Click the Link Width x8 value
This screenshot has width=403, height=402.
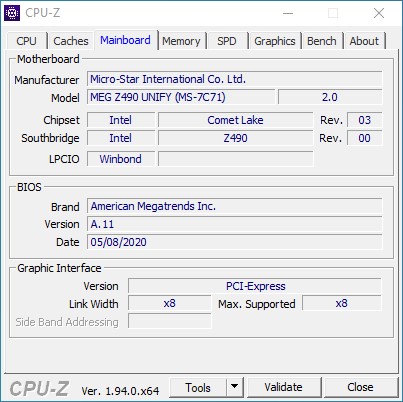click(x=170, y=304)
